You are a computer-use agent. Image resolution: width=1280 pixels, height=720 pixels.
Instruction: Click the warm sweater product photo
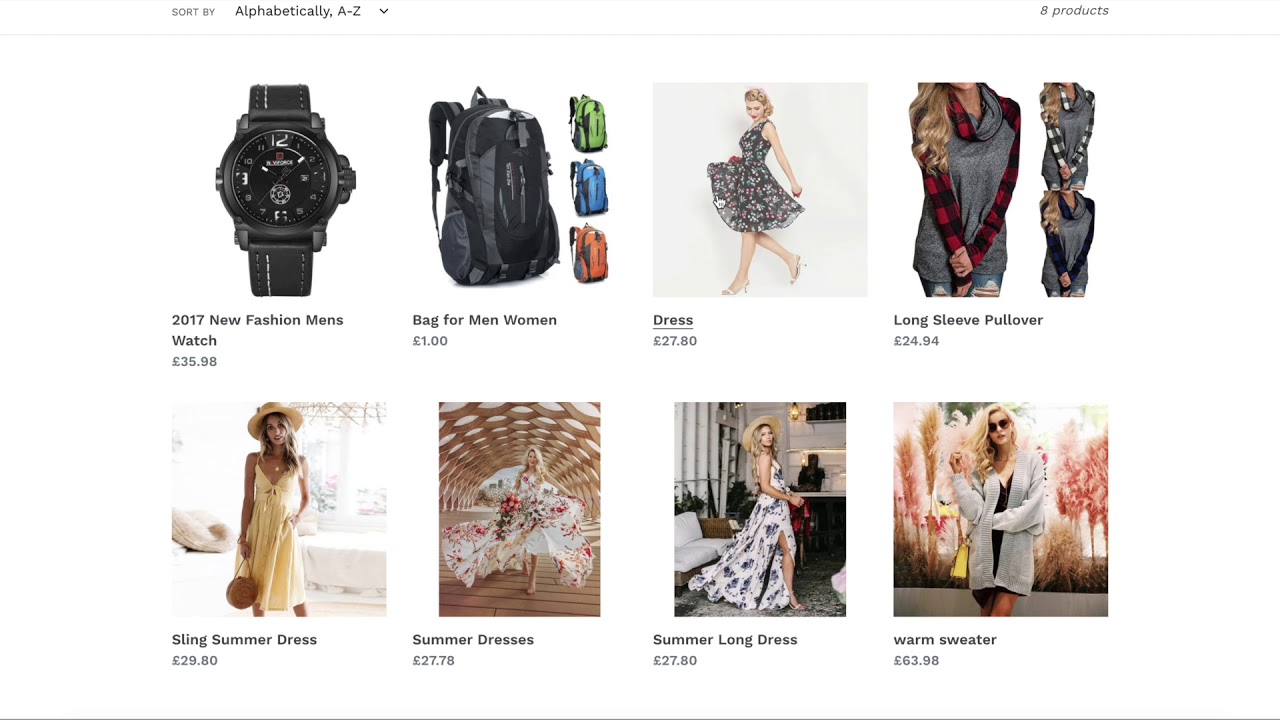click(1000, 509)
